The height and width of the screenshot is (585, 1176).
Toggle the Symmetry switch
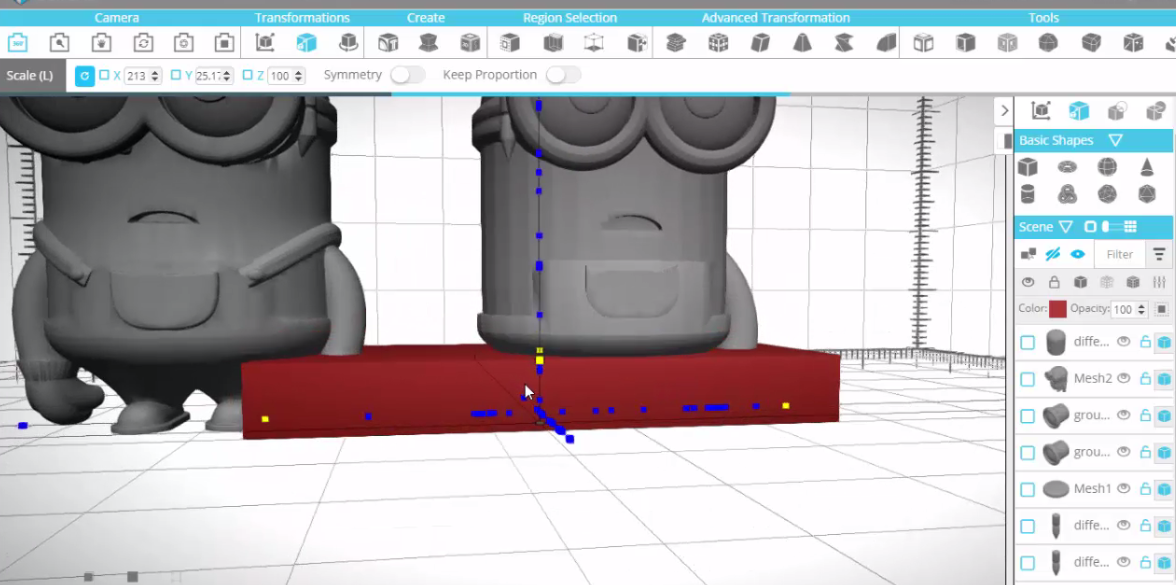click(407, 75)
